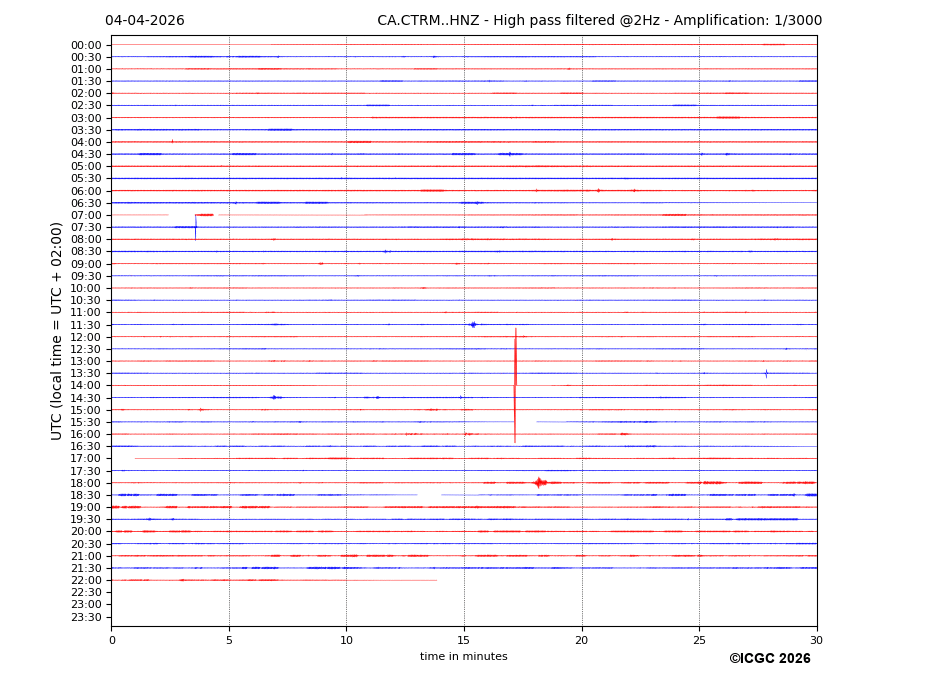Click the small blue spike on the 13:30 trace
Image resolution: width=927 pixels, height=696 pixels.
pyautogui.click(x=766, y=373)
